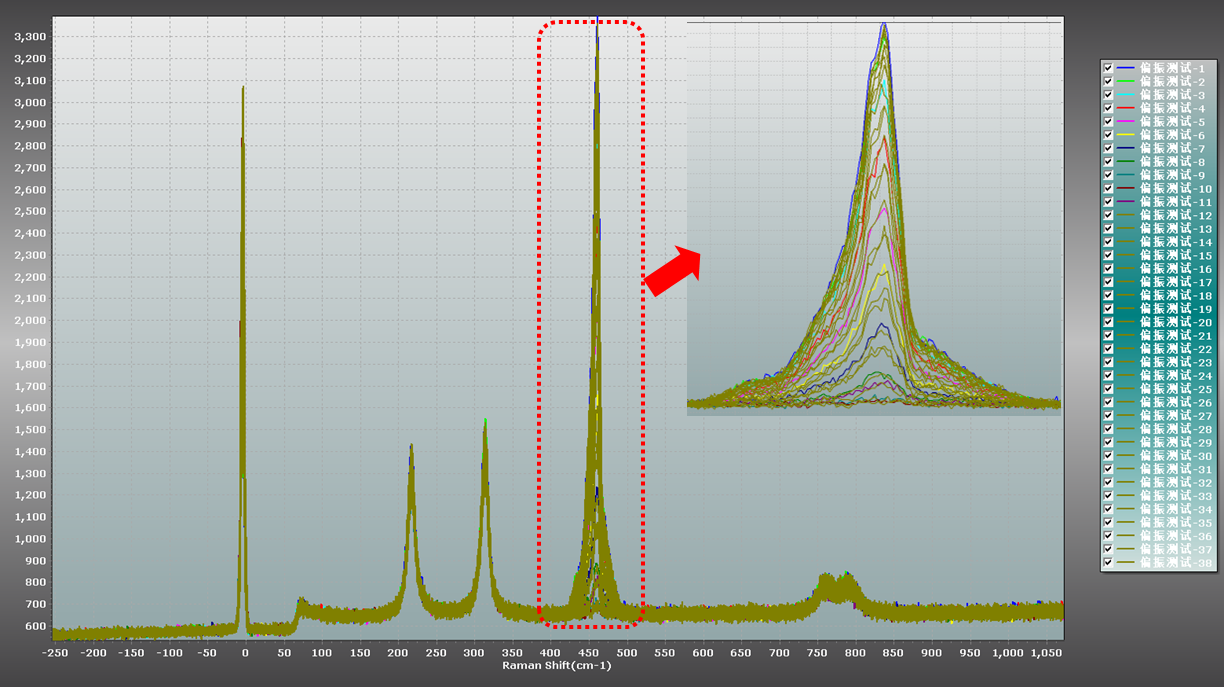1224x687 pixels.
Task: Select the magenta line swatch of 偏振测试-5
Action: (x=1126, y=122)
